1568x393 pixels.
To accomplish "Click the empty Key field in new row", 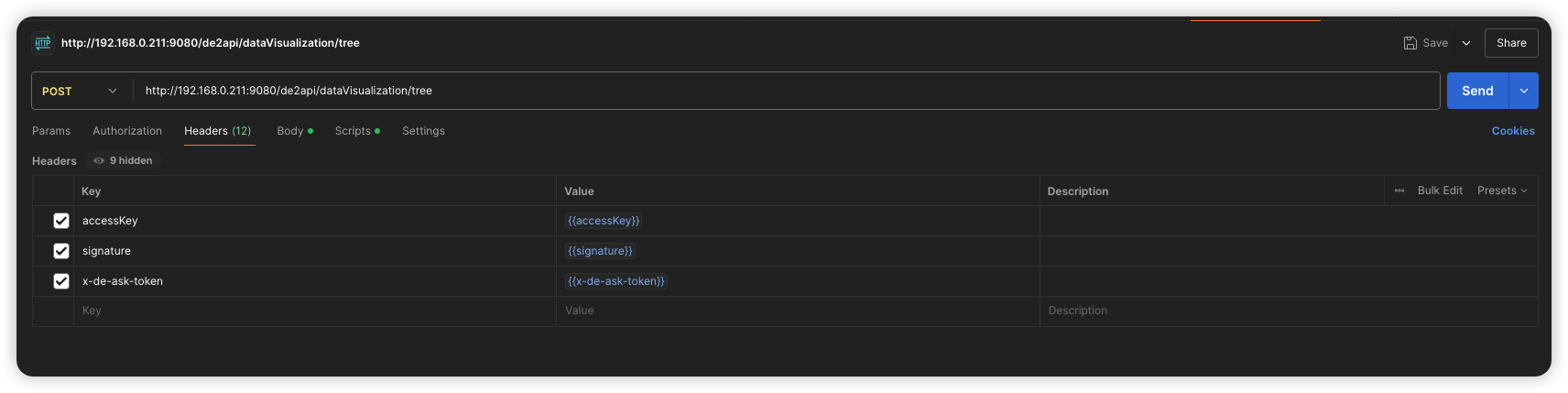I will click(x=315, y=311).
